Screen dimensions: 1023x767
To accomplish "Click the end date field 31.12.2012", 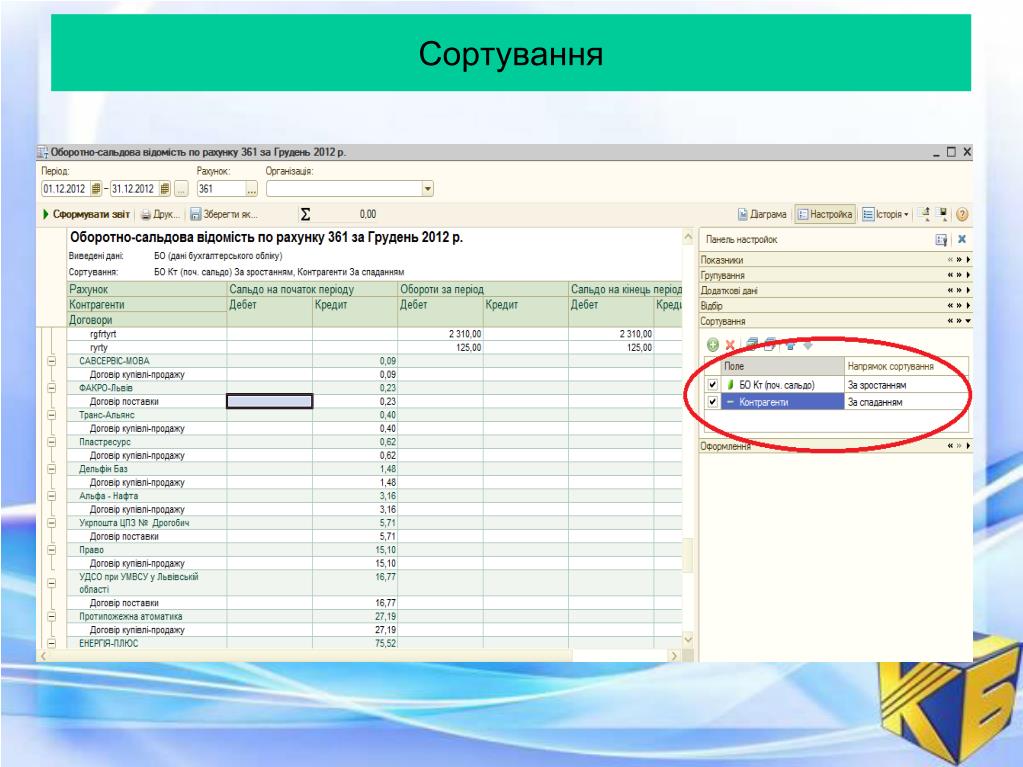I will coord(134,189).
